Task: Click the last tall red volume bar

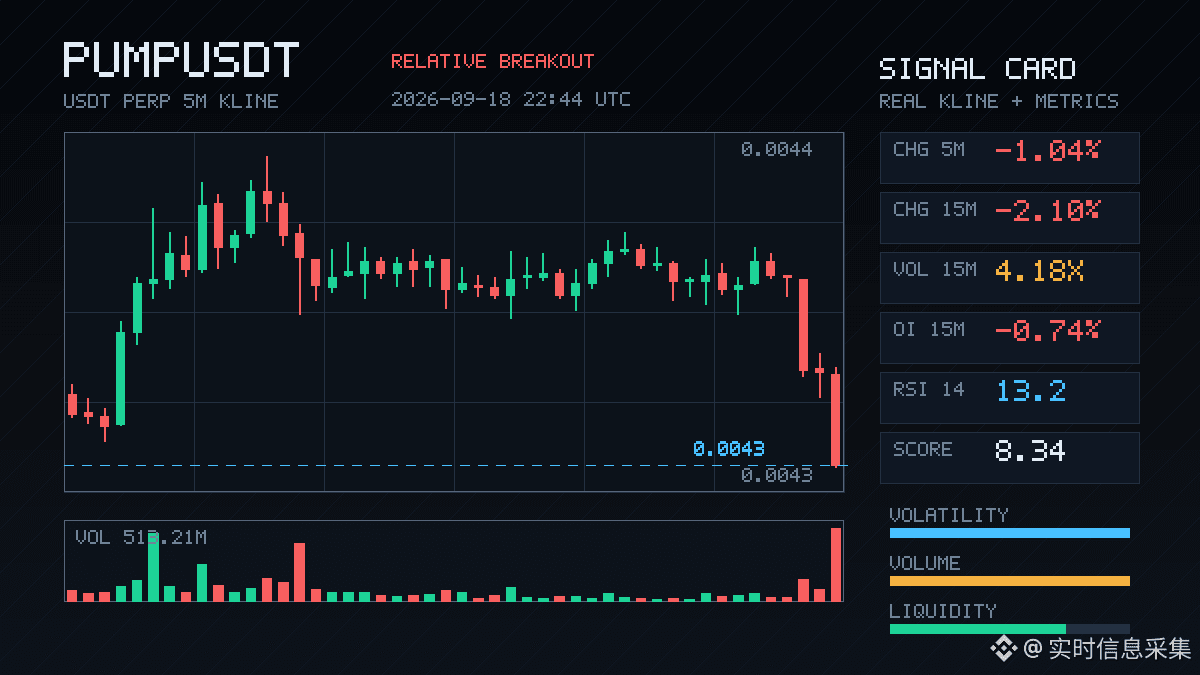Action: [836, 564]
